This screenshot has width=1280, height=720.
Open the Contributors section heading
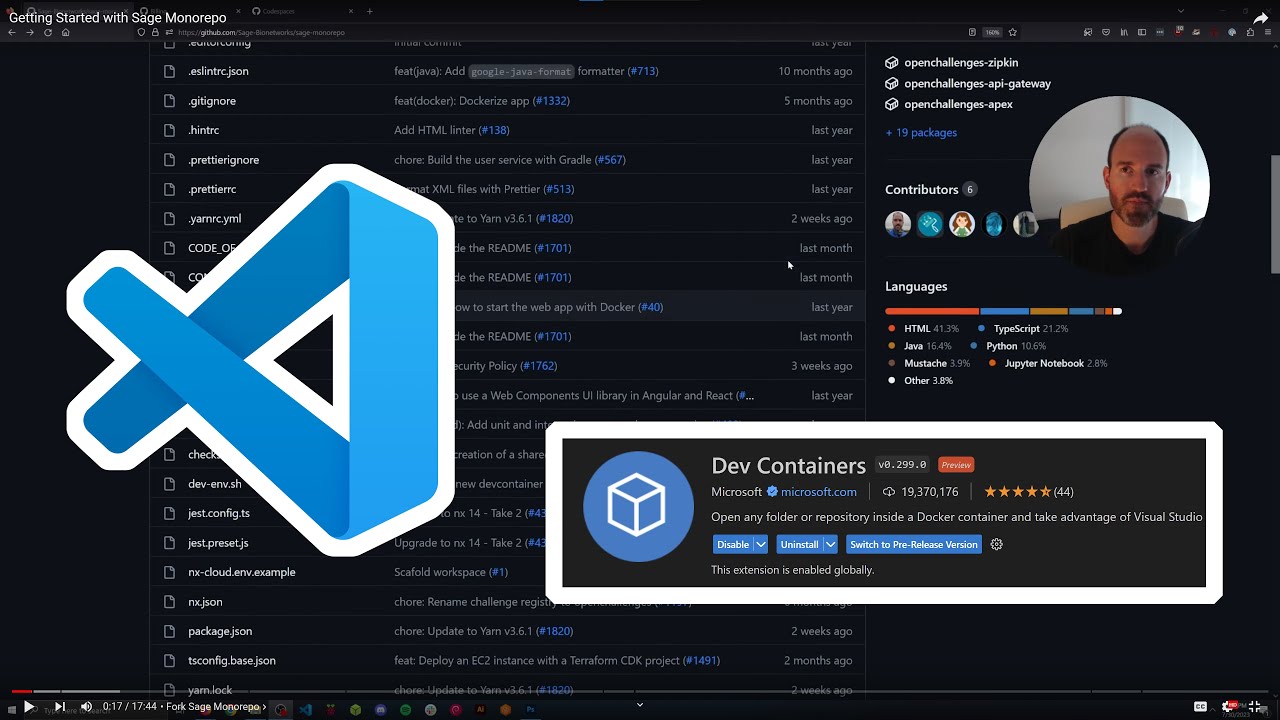coord(922,190)
